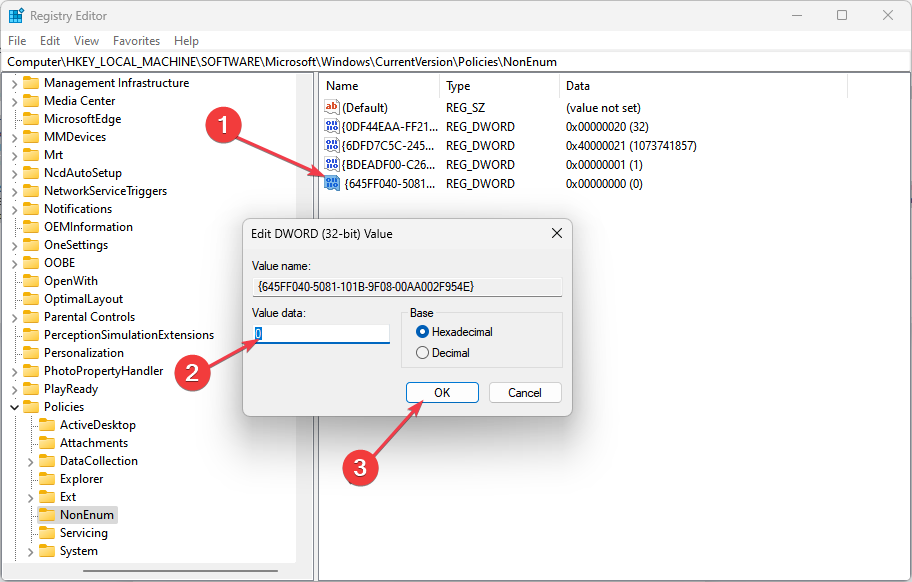Image resolution: width=912 pixels, height=582 pixels.
Task: Expand the MMDevices key
Action: point(15,138)
